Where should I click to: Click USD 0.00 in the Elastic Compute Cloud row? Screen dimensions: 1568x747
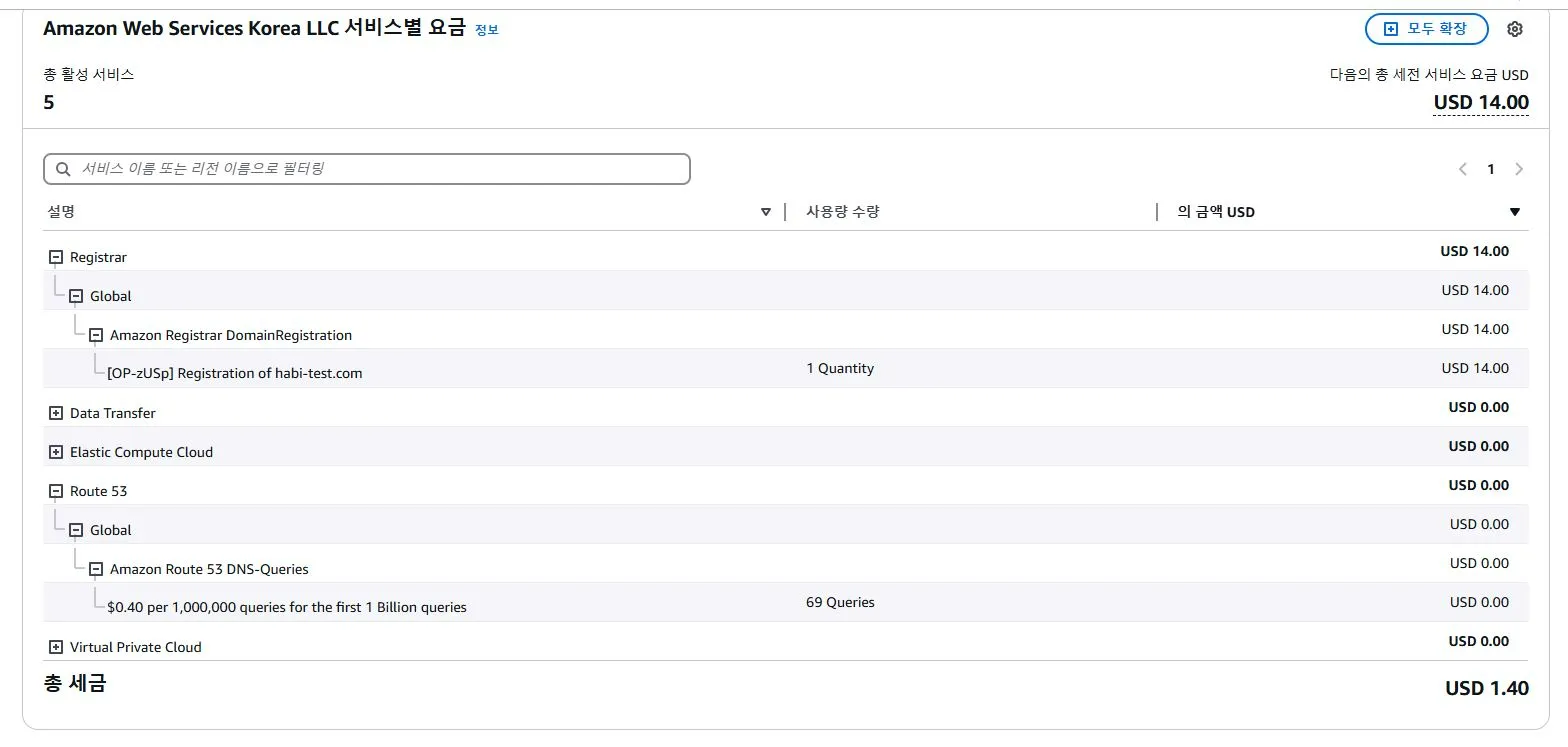pos(1479,446)
